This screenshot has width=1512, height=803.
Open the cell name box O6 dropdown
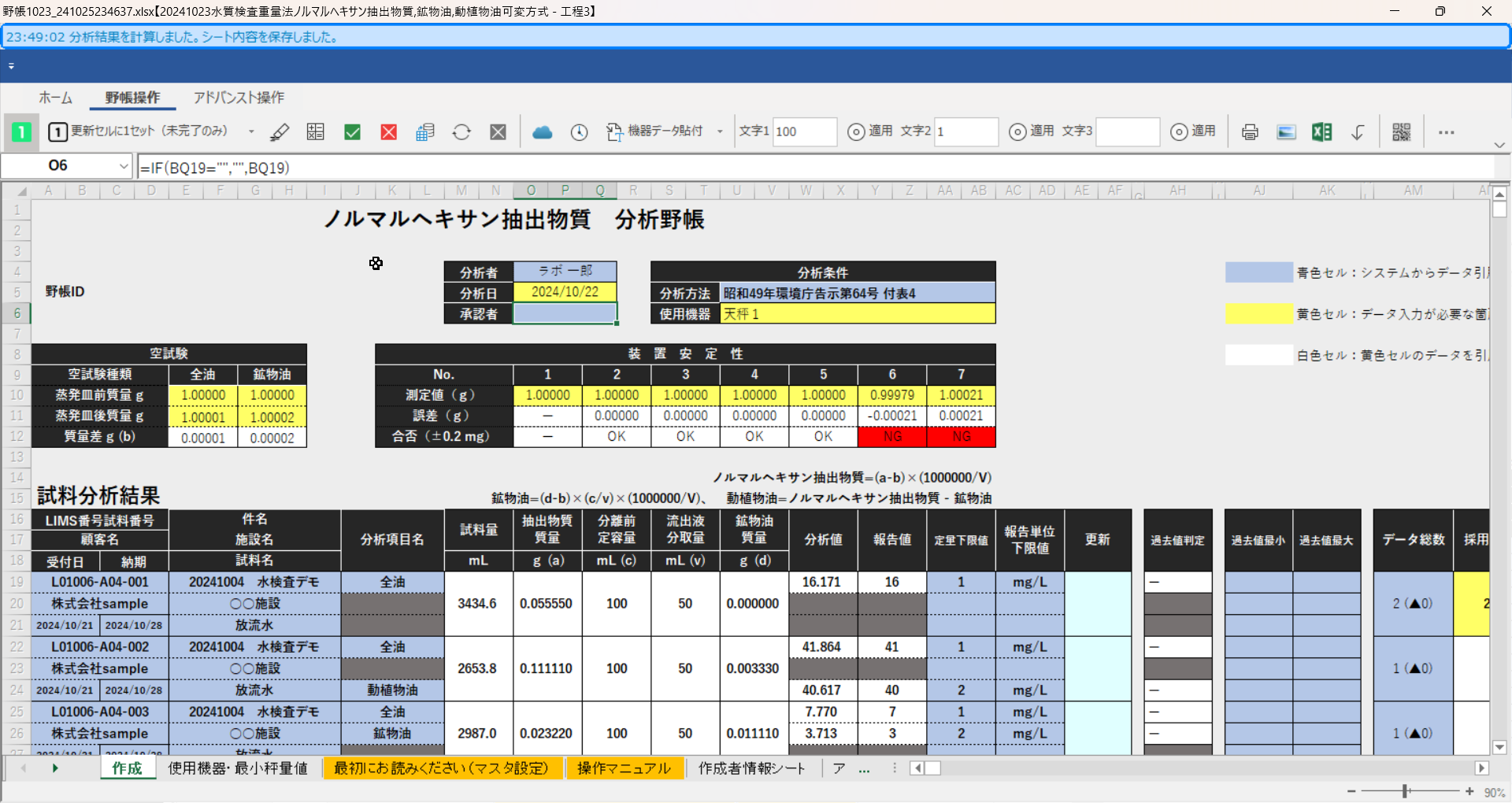tap(124, 166)
